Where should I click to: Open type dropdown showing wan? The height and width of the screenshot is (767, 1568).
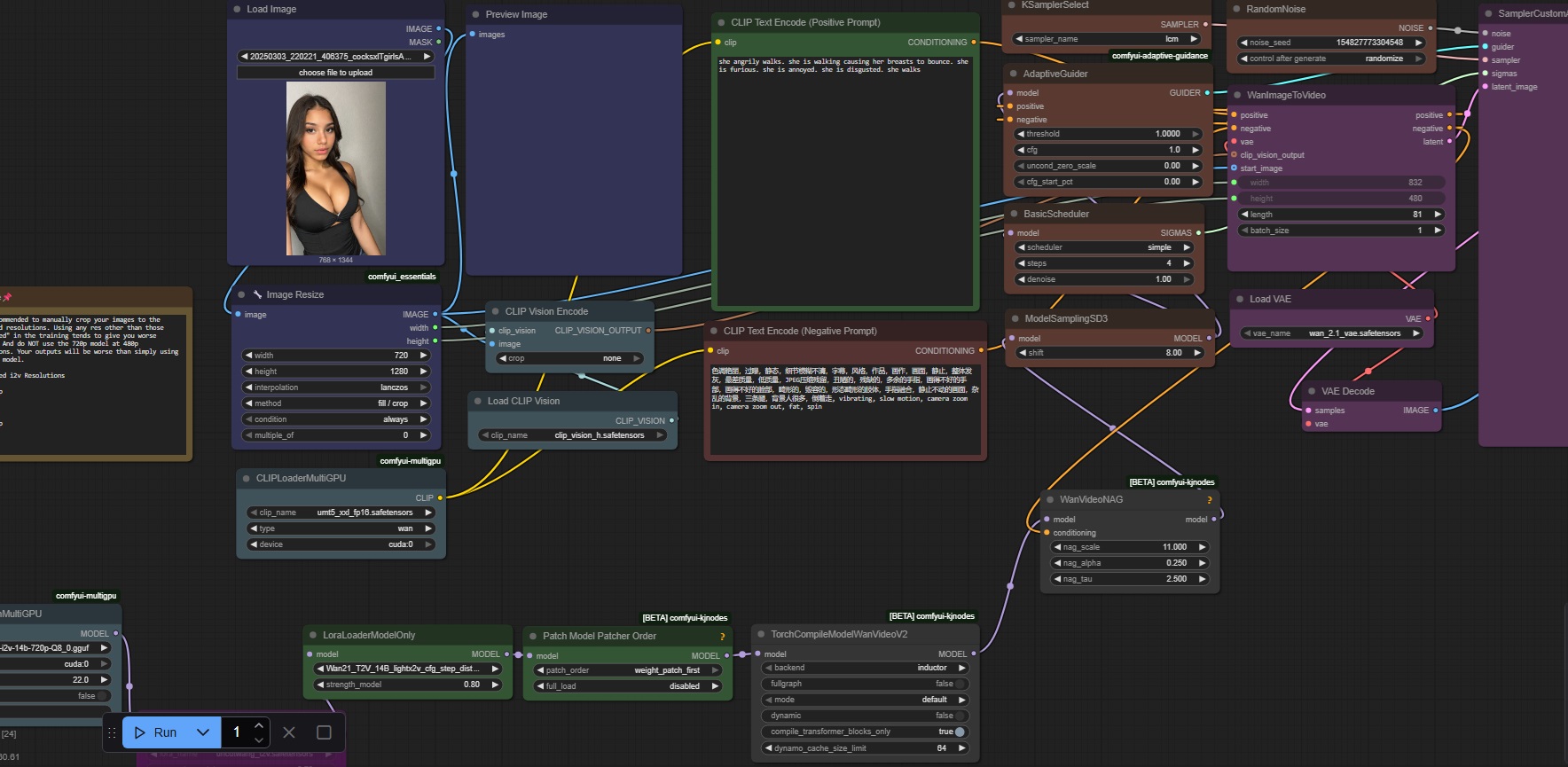341,528
